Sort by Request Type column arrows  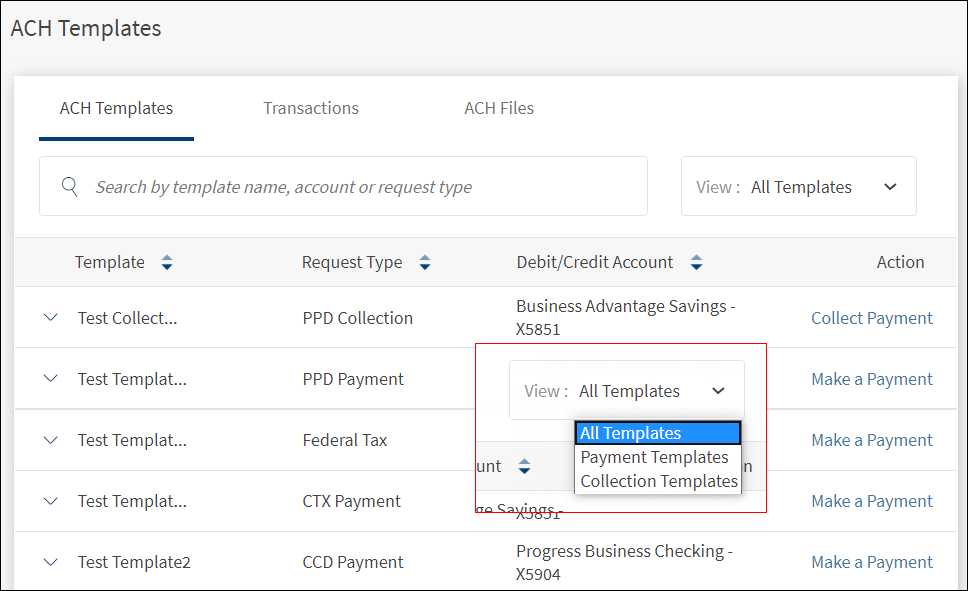tap(425, 263)
